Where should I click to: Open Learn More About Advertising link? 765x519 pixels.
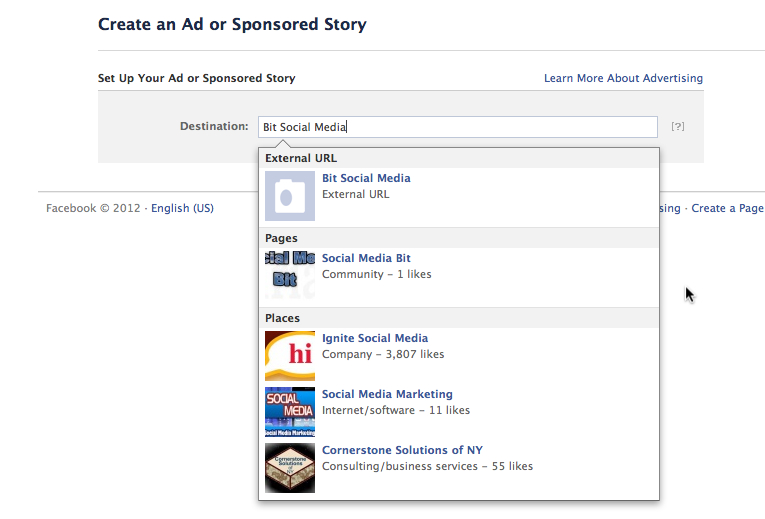tap(623, 78)
